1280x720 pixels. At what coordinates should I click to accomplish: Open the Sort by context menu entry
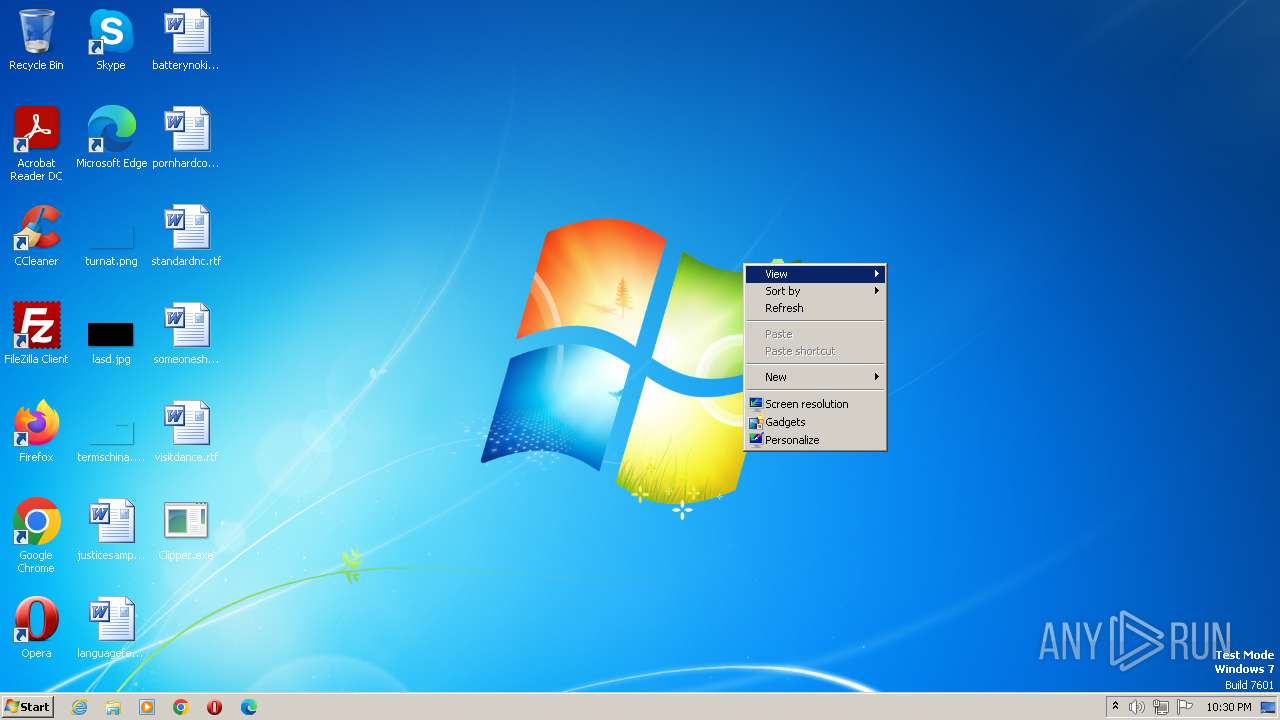(x=815, y=291)
